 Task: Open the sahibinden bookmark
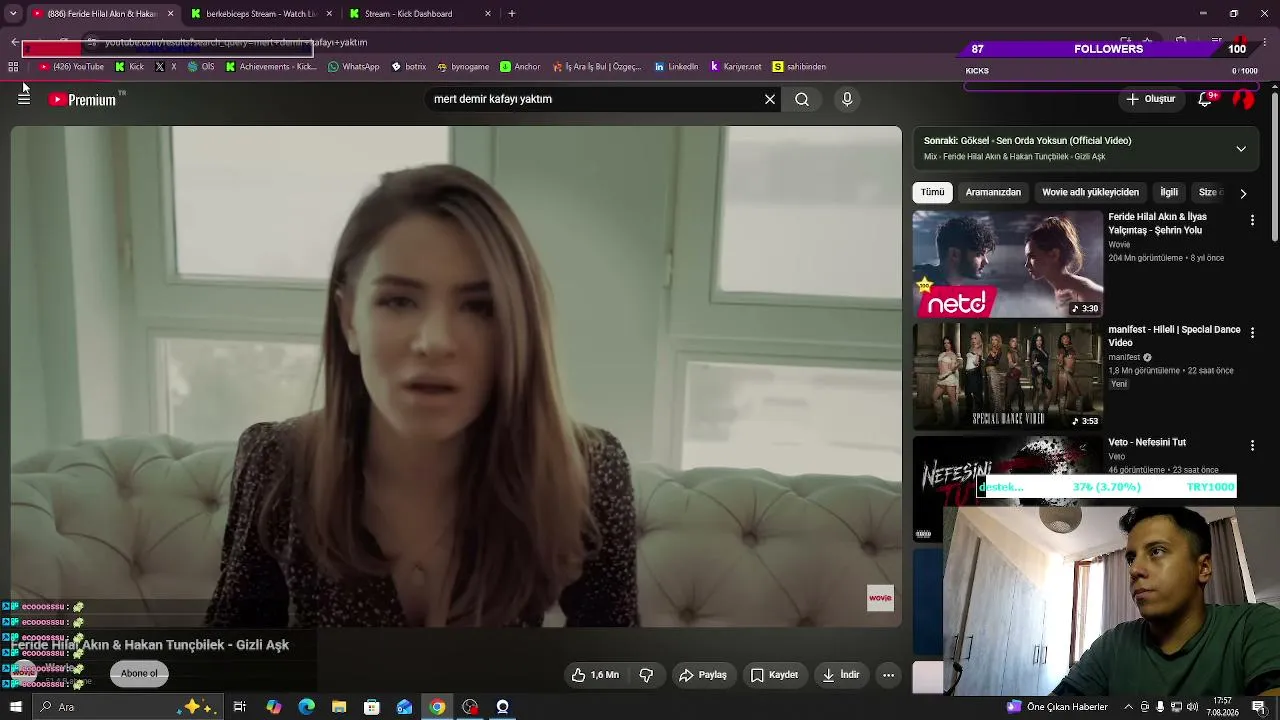799,67
